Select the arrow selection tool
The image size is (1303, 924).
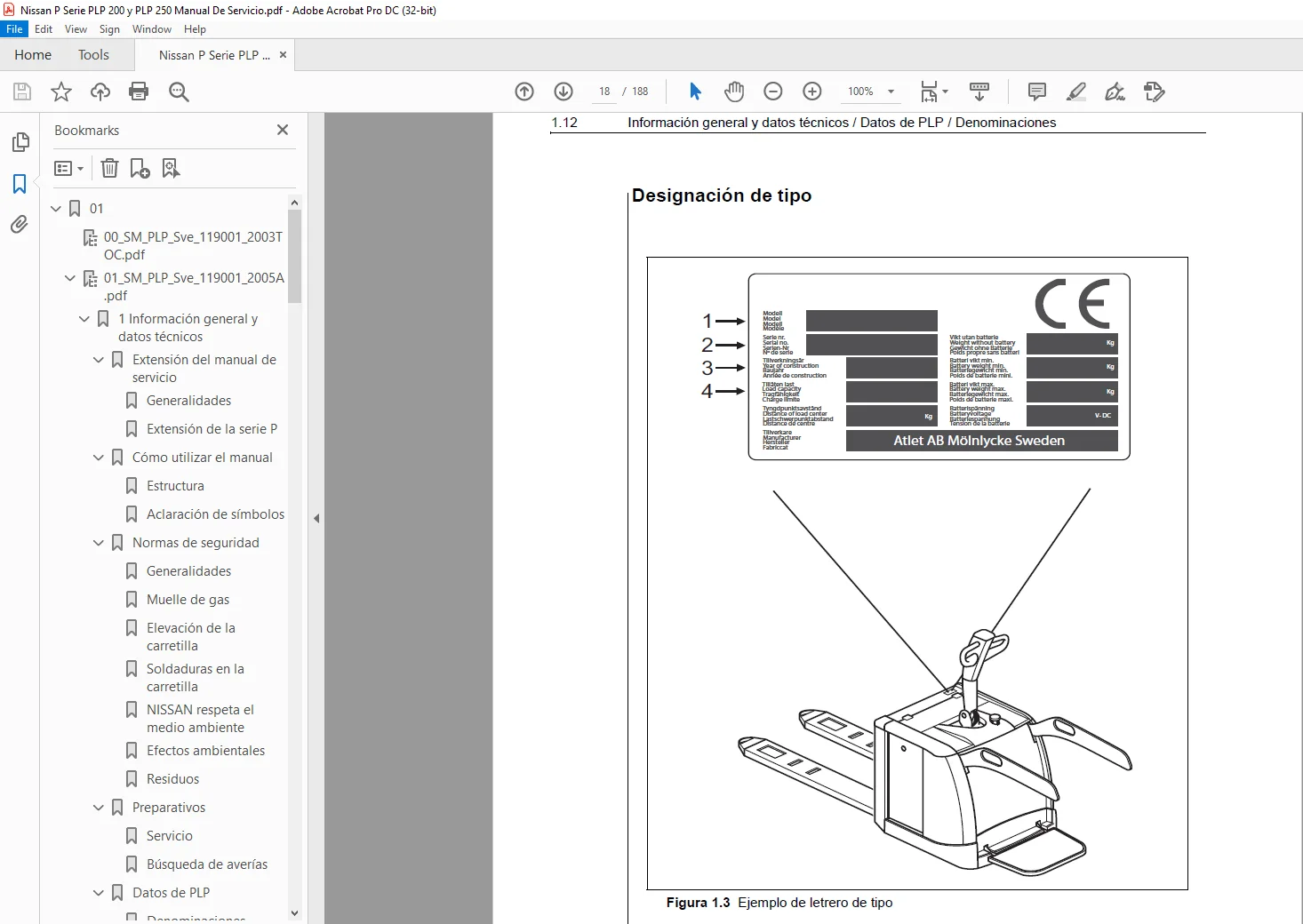[695, 92]
